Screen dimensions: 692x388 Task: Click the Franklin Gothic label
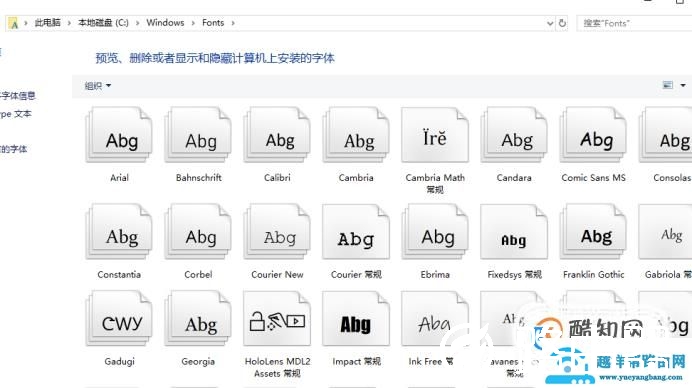click(594, 275)
